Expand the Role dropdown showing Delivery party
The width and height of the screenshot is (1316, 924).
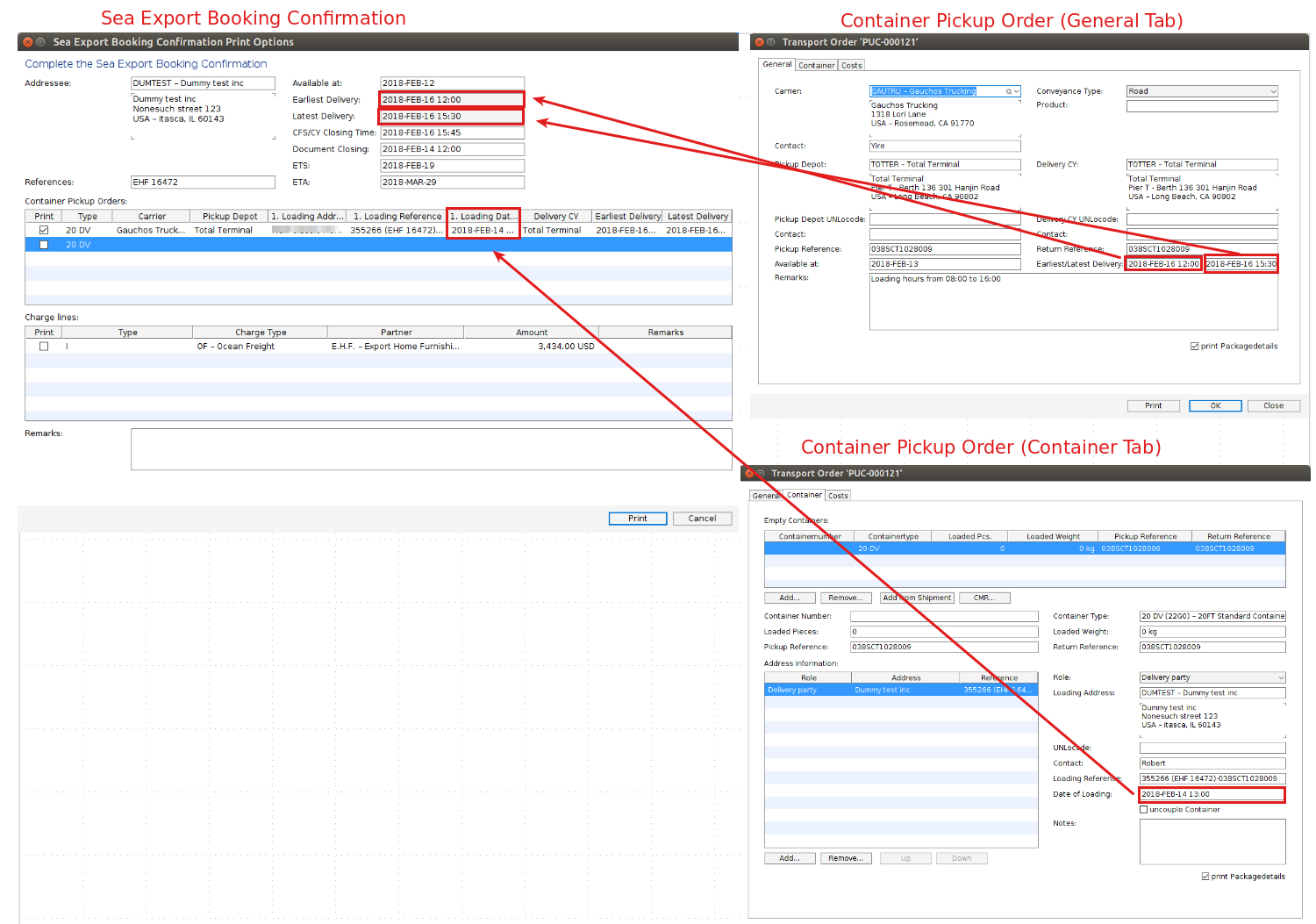click(x=1279, y=677)
